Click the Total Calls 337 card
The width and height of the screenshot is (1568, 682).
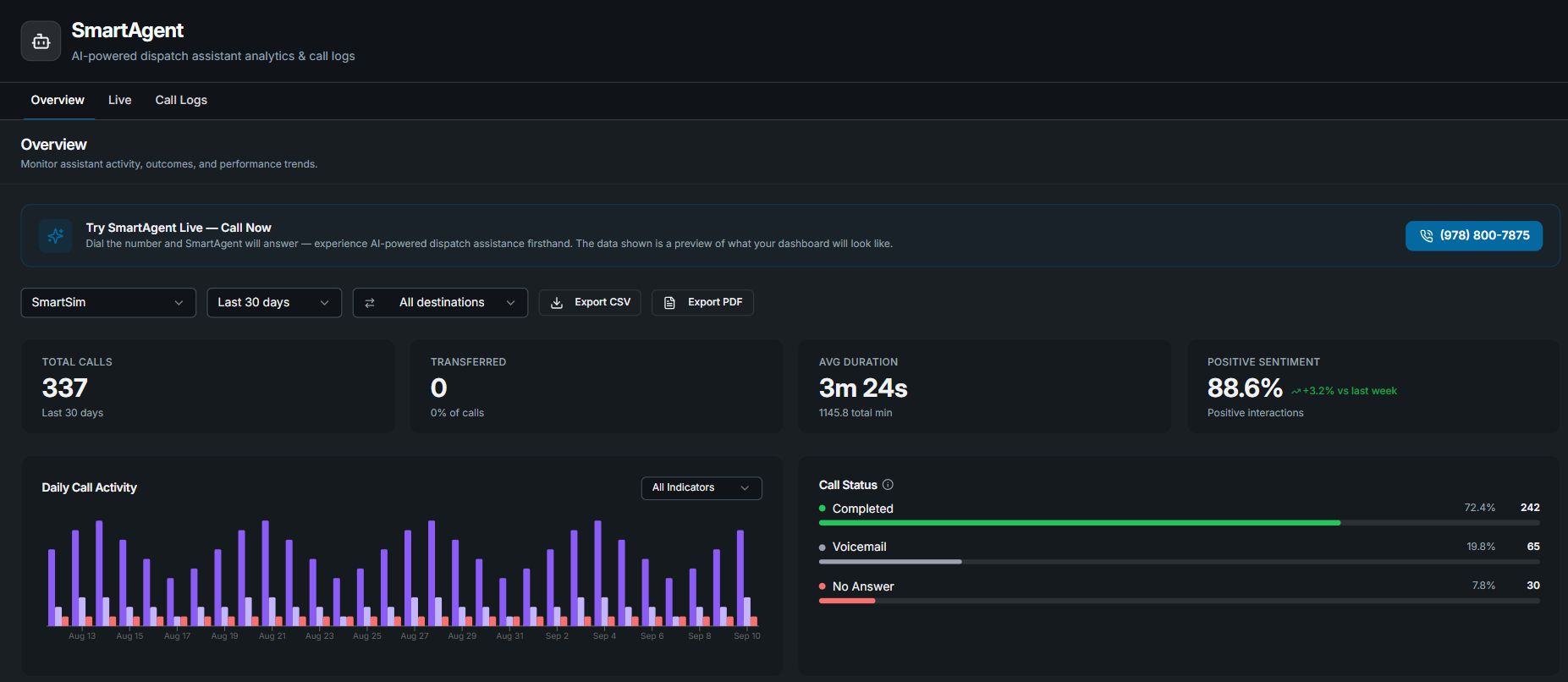point(208,387)
